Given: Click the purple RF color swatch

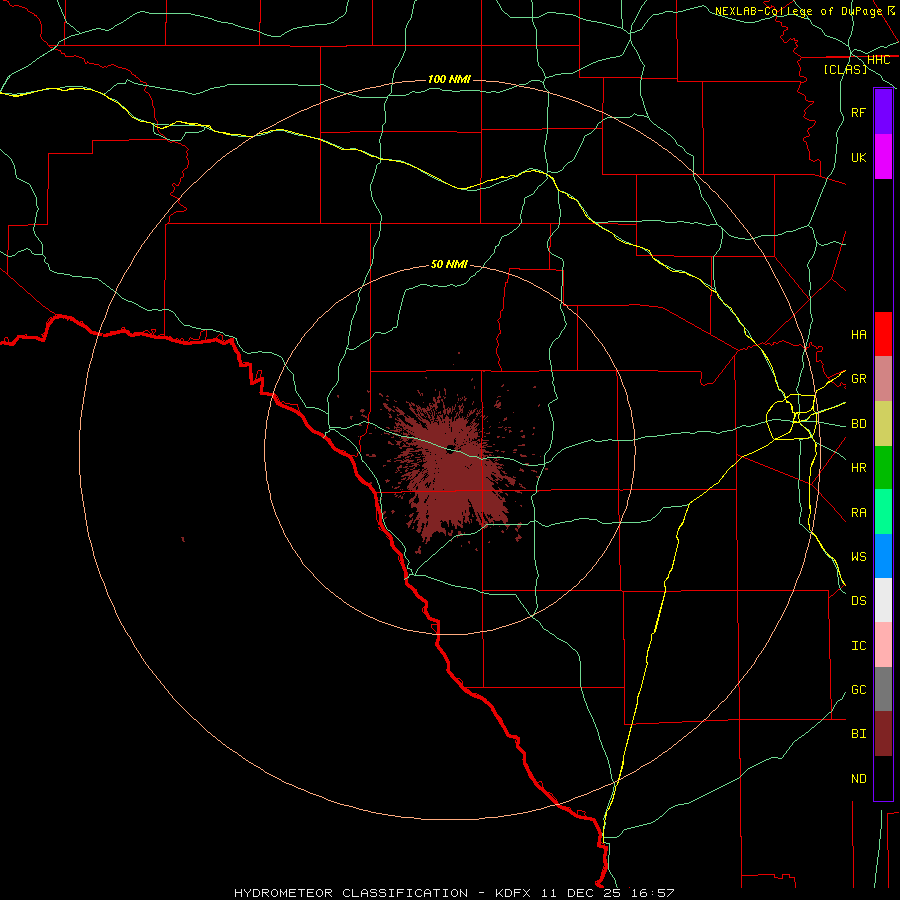Looking at the screenshot, I should pos(883,112).
